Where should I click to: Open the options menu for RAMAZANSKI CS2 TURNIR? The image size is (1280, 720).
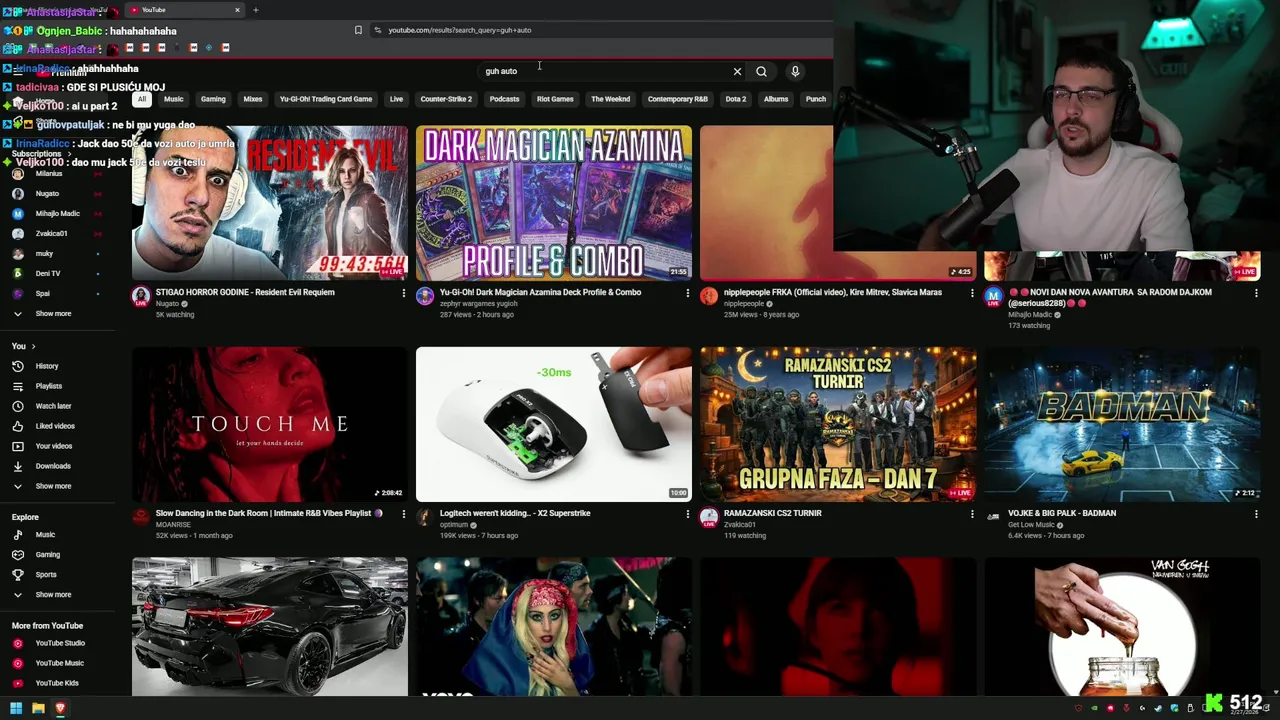point(972,514)
